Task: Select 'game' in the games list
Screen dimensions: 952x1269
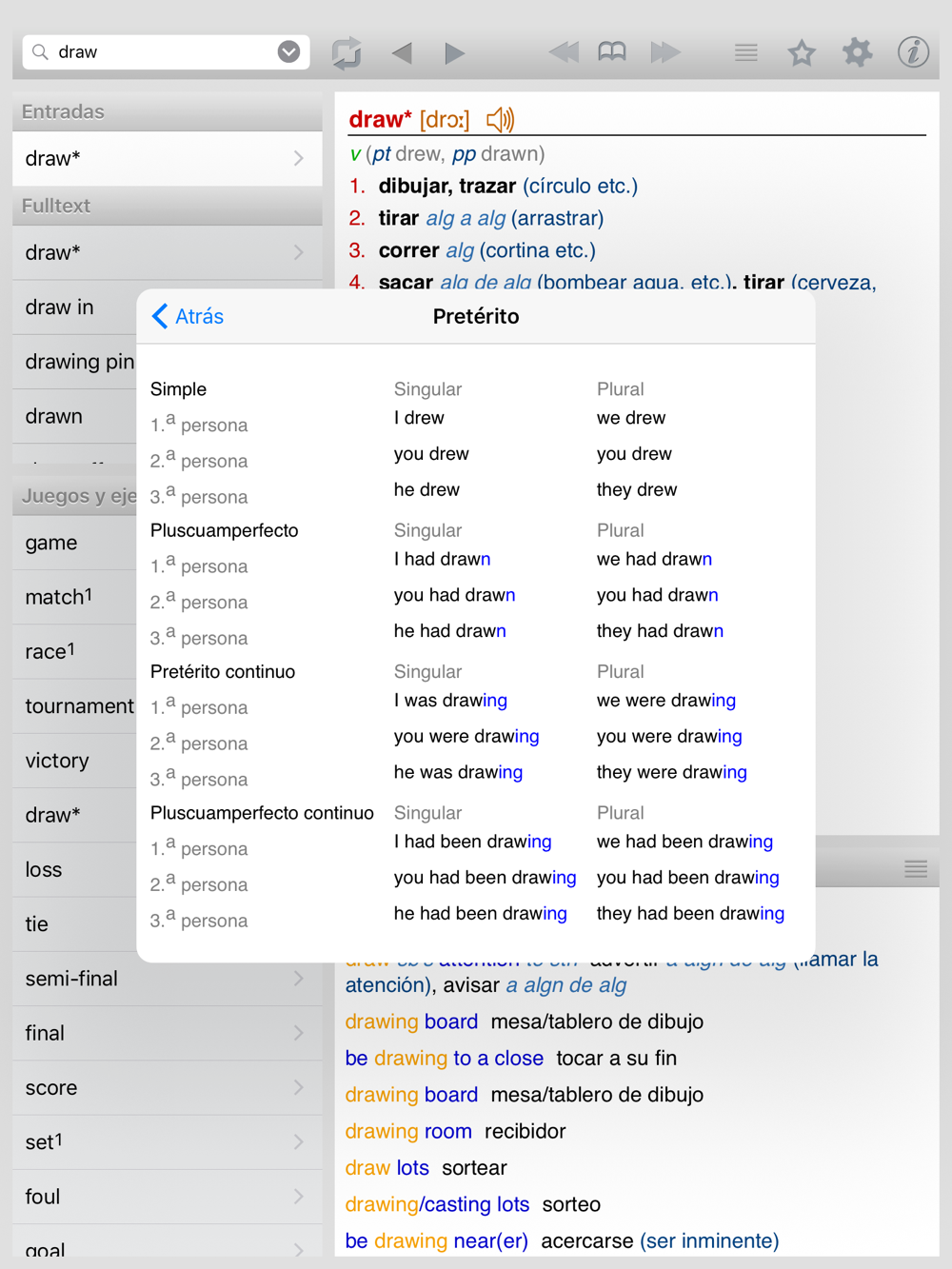Action: click(x=74, y=543)
